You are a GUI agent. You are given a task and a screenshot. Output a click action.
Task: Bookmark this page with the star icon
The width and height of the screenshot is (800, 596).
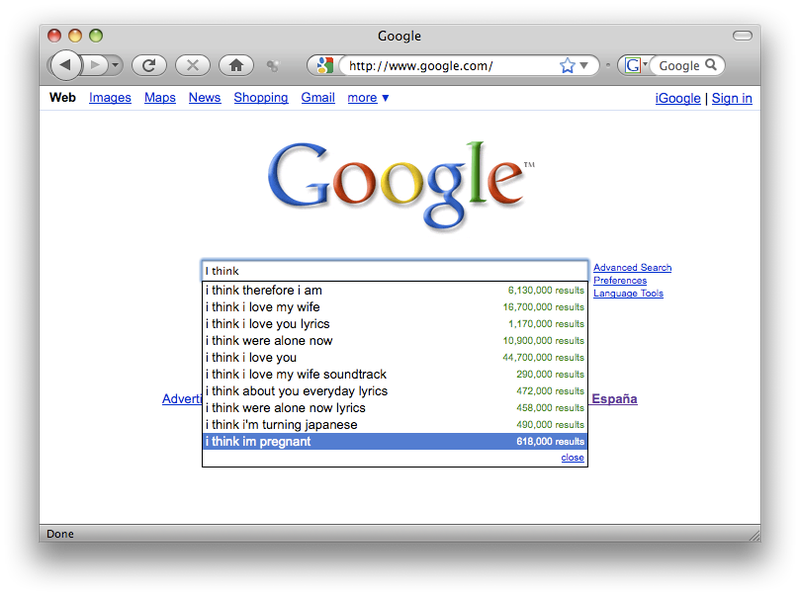(567, 65)
